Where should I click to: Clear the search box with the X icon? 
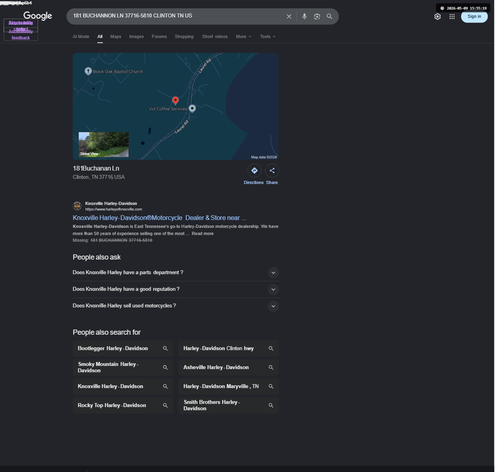coord(289,16)
